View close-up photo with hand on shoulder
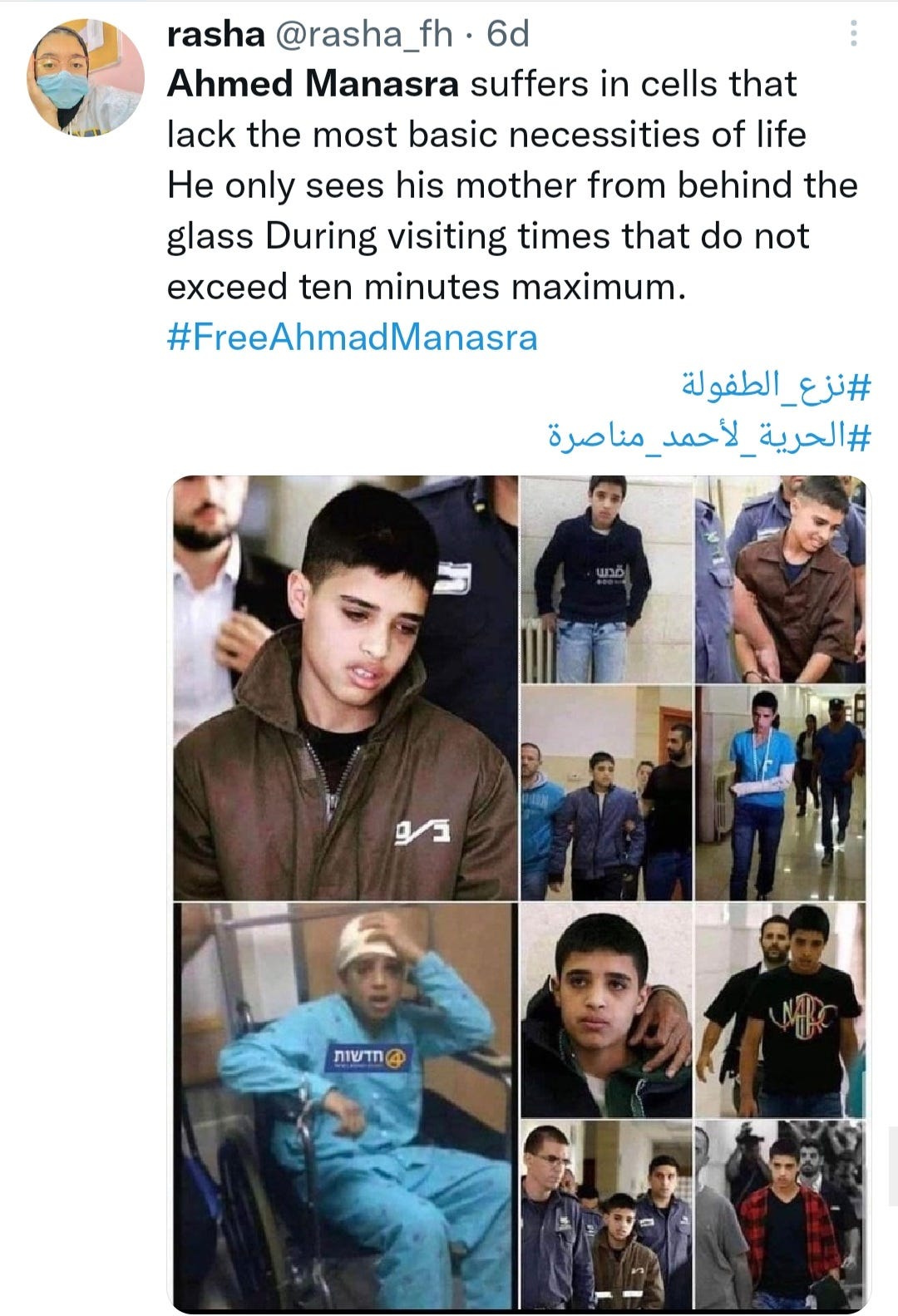Screen dimensions: 898x1316 coord(606,1010)
